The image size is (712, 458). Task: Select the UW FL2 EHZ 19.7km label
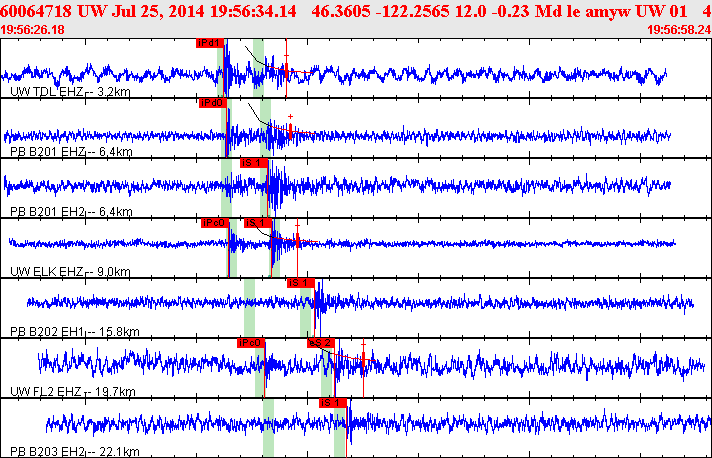(x=73, y=391)
